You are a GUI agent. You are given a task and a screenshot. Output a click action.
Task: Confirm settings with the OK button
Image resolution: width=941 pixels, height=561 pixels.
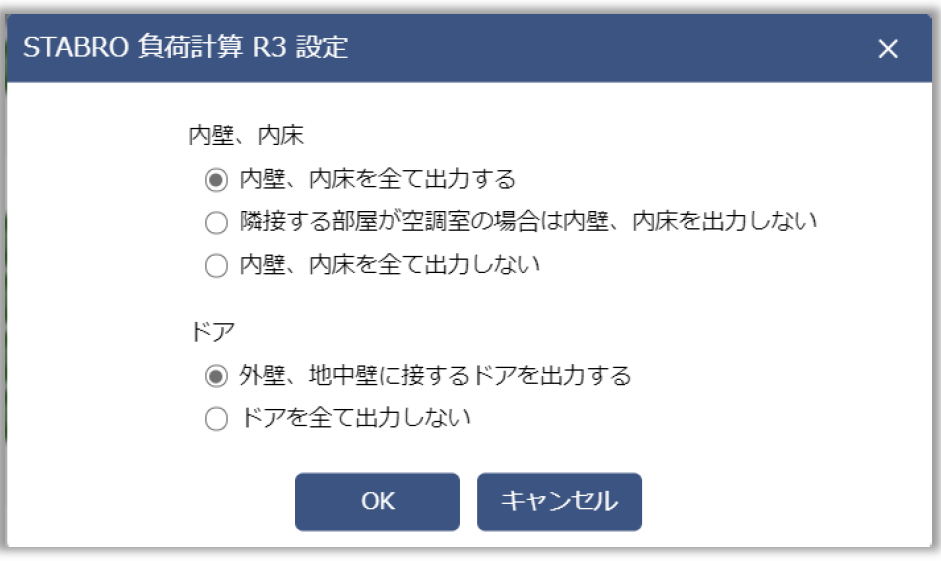(x=377, y=501)
